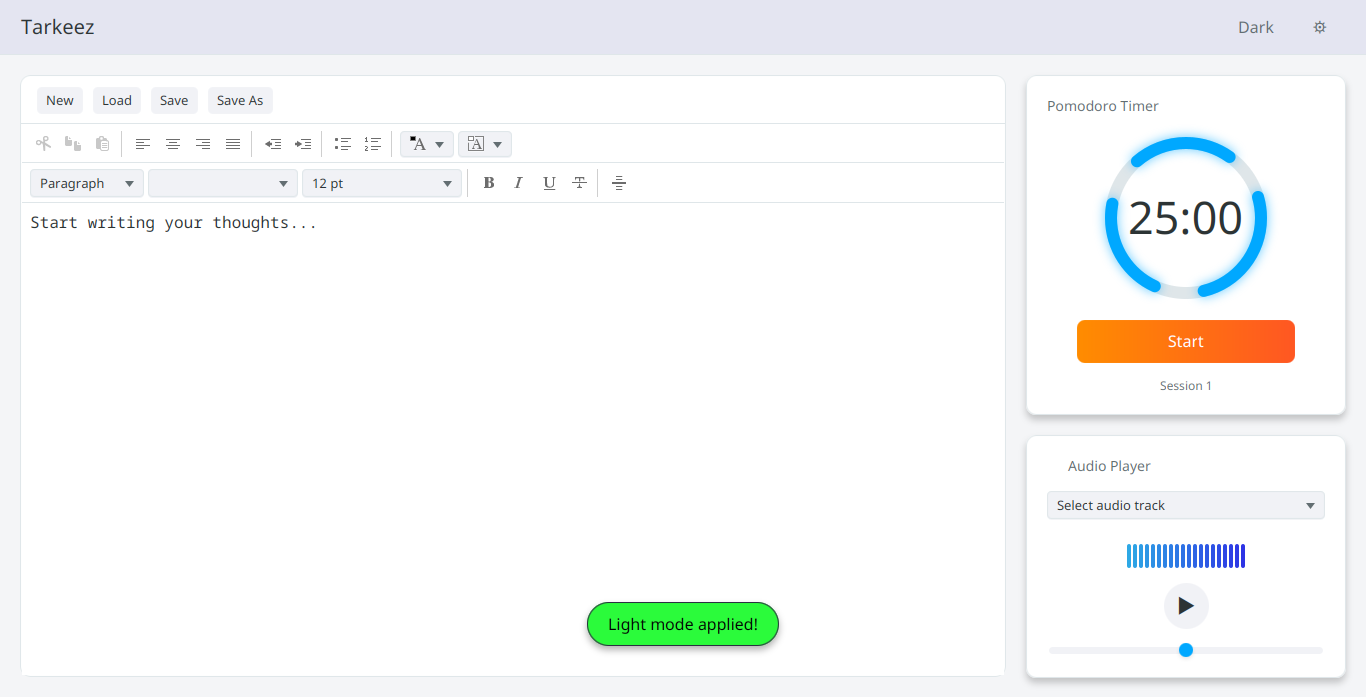Click the Load button

(117, 100)
